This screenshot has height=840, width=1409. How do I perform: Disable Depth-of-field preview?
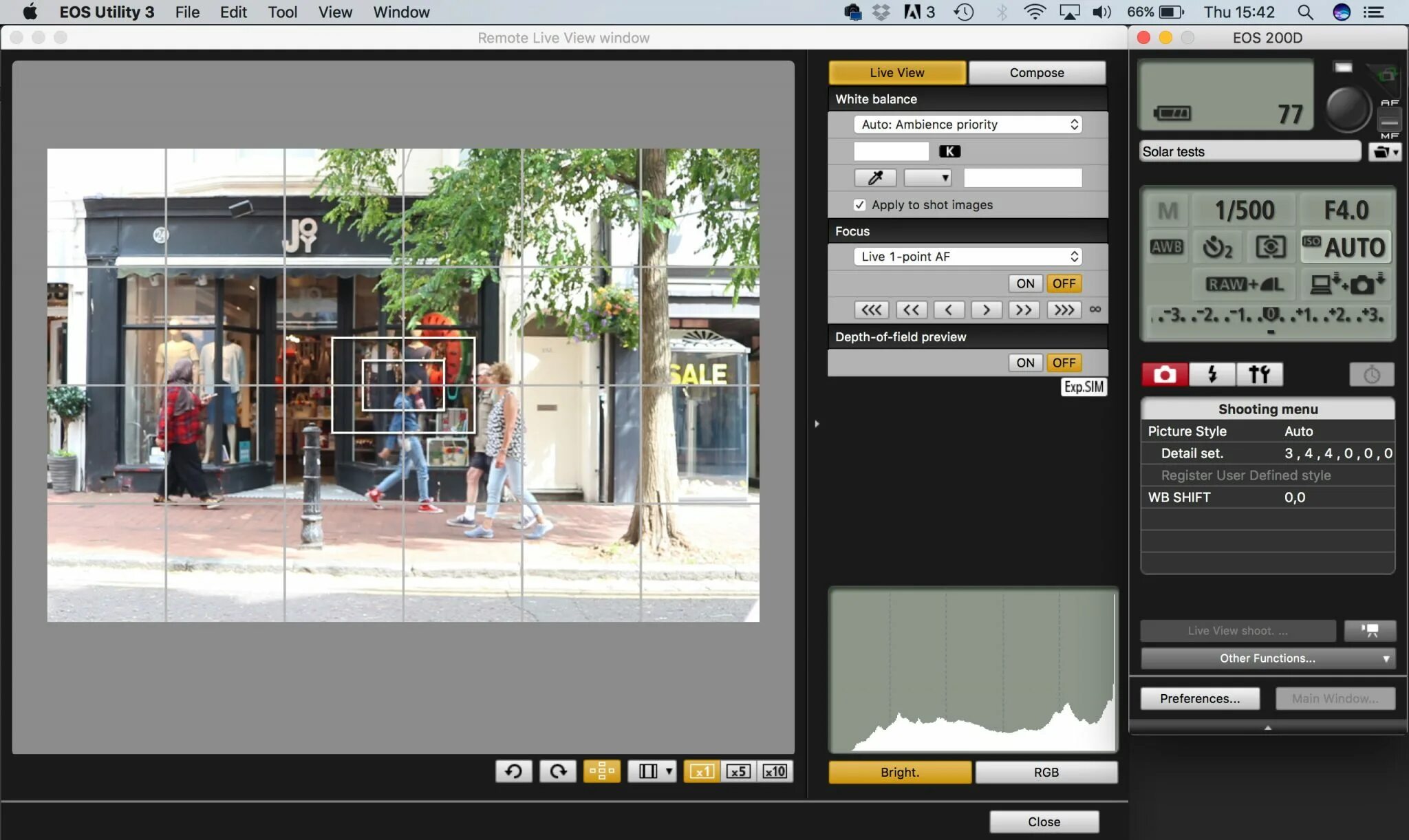point(1062,362)
